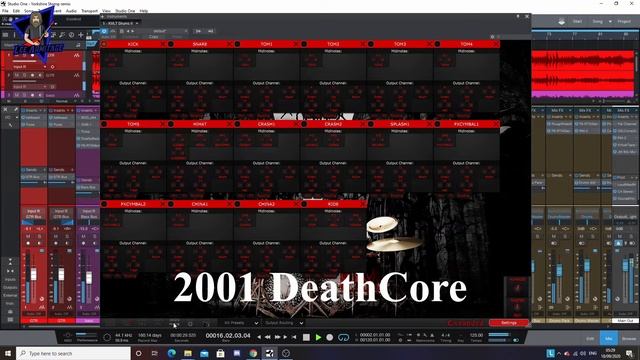Open the Output Routing dropdown

tap(284, 323)
